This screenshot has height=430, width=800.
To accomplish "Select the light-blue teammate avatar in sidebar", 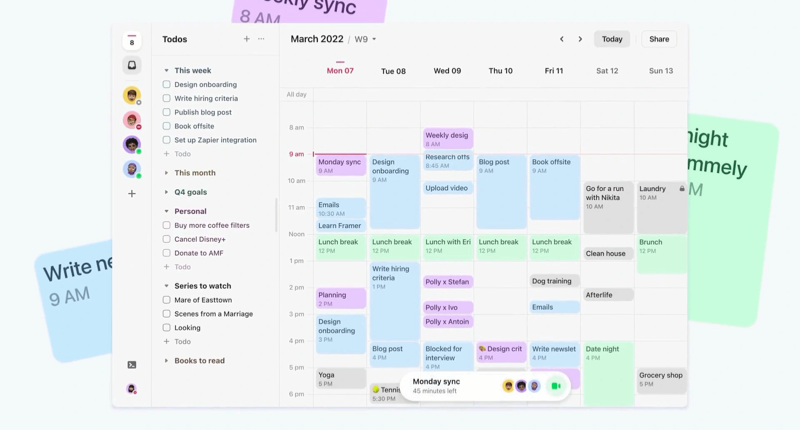I will pos(132,169).
